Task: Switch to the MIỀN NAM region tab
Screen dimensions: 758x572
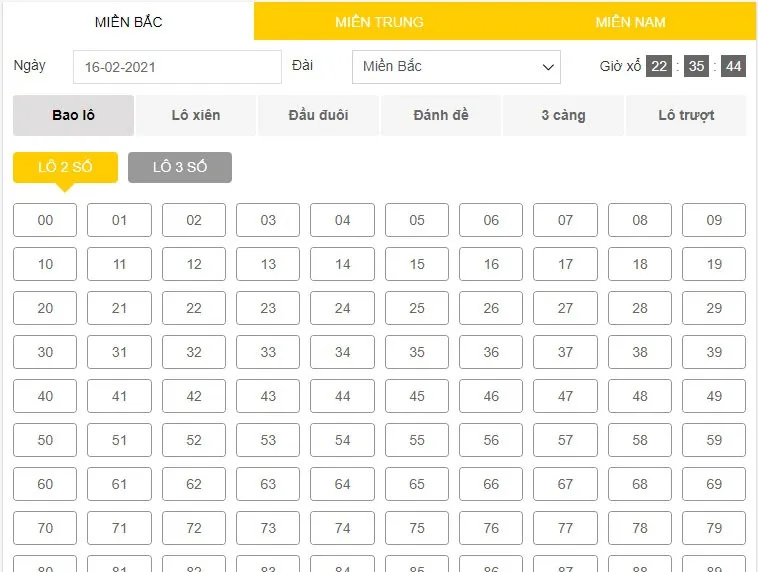Action: pyautogui.click(x=630, y=22)
